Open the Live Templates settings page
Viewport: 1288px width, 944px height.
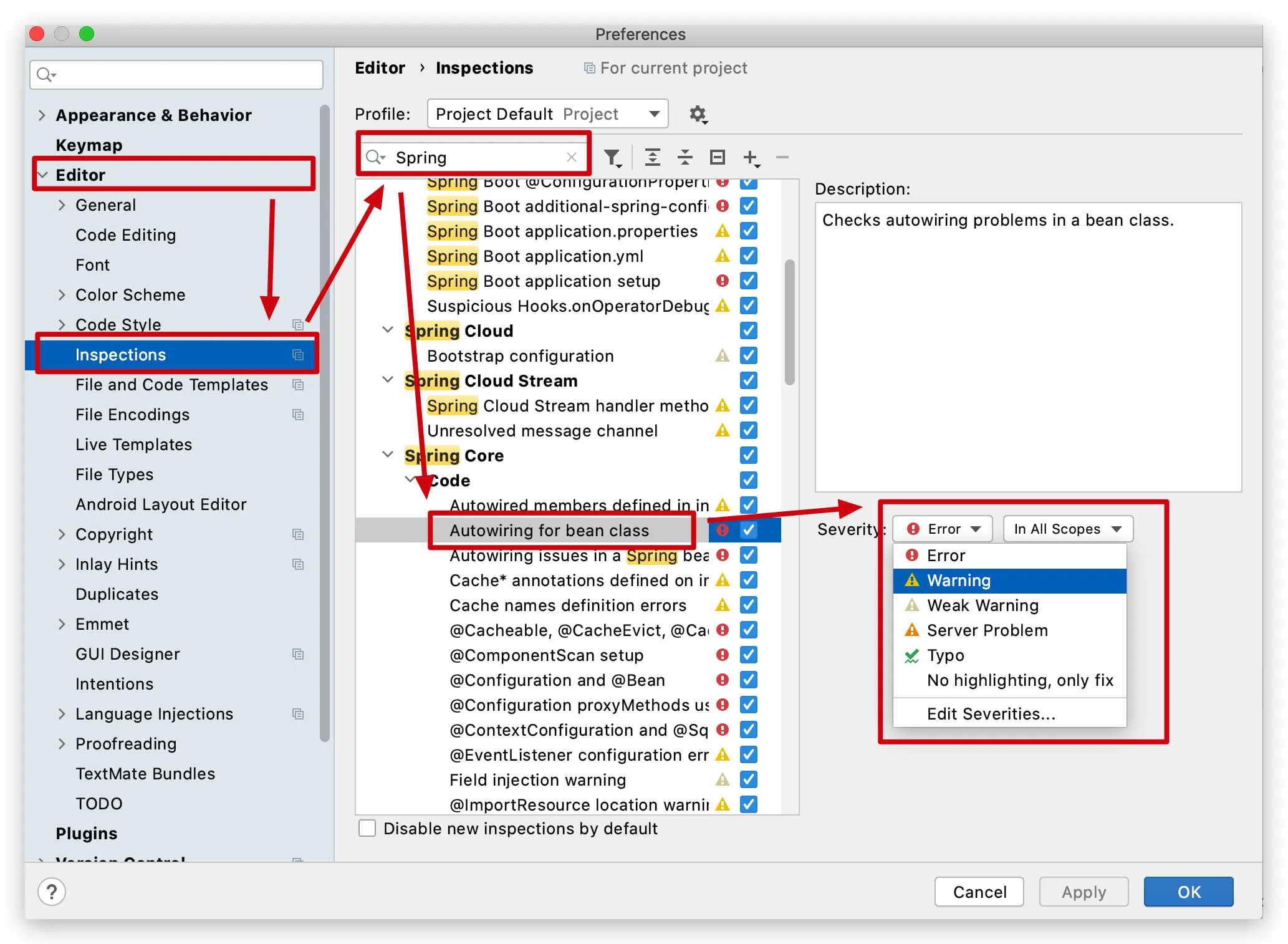click(x=133, y=445)
